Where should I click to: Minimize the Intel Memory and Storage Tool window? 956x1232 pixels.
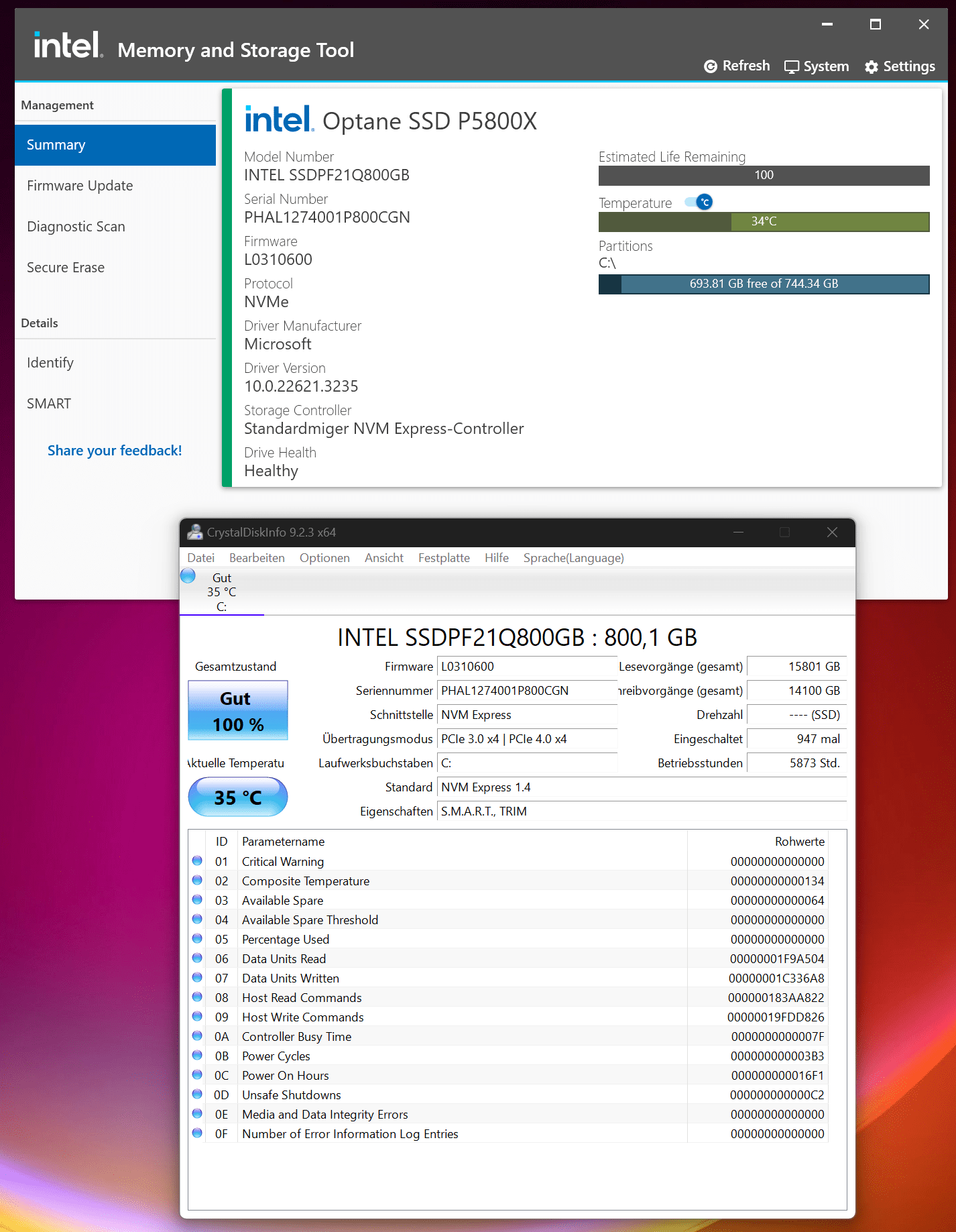point(827,25)
